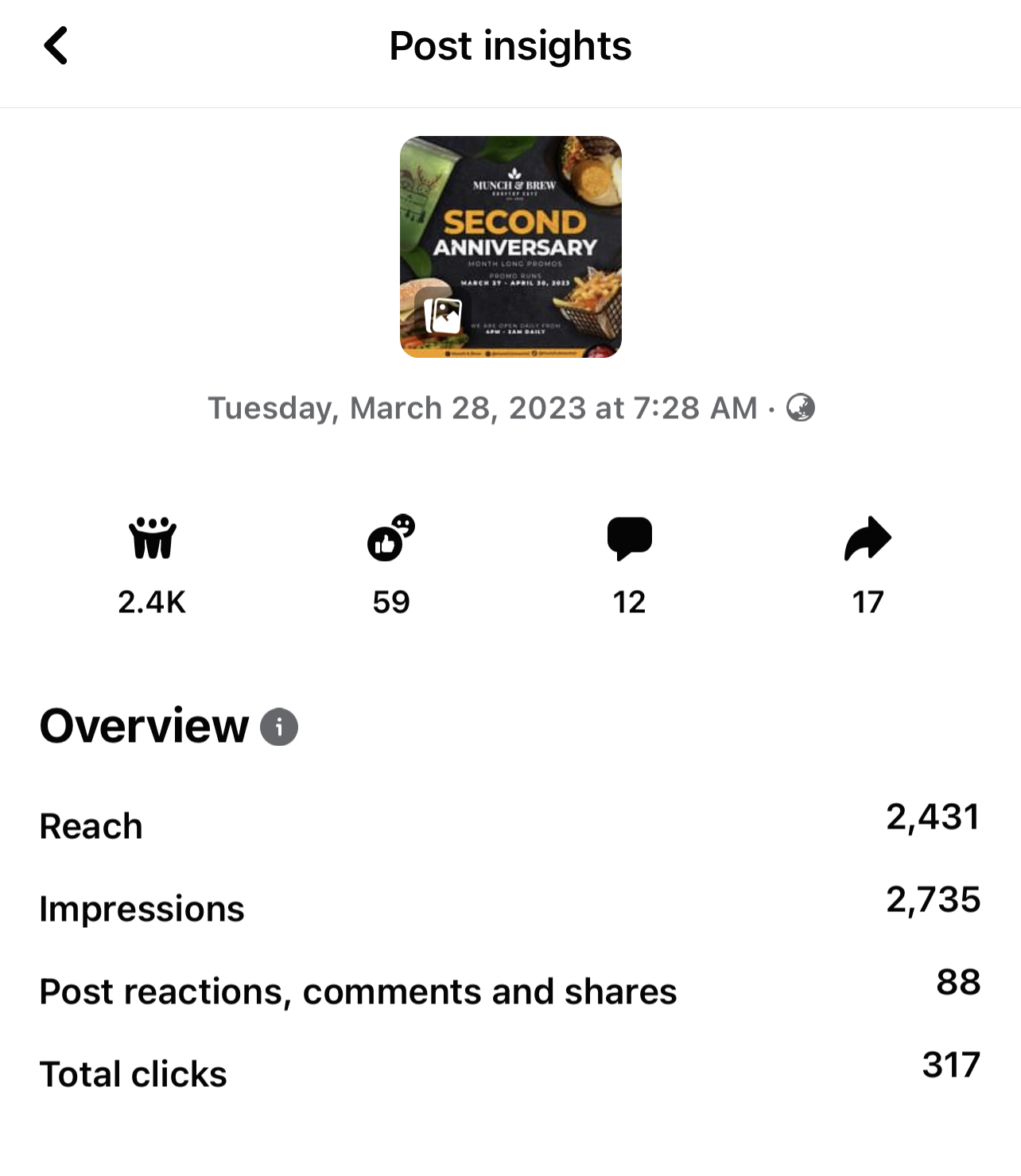The height and width of the screenshot is (1176, 1021).
Task: Click the Overview section heading
Action: click(x=145, y=726)
